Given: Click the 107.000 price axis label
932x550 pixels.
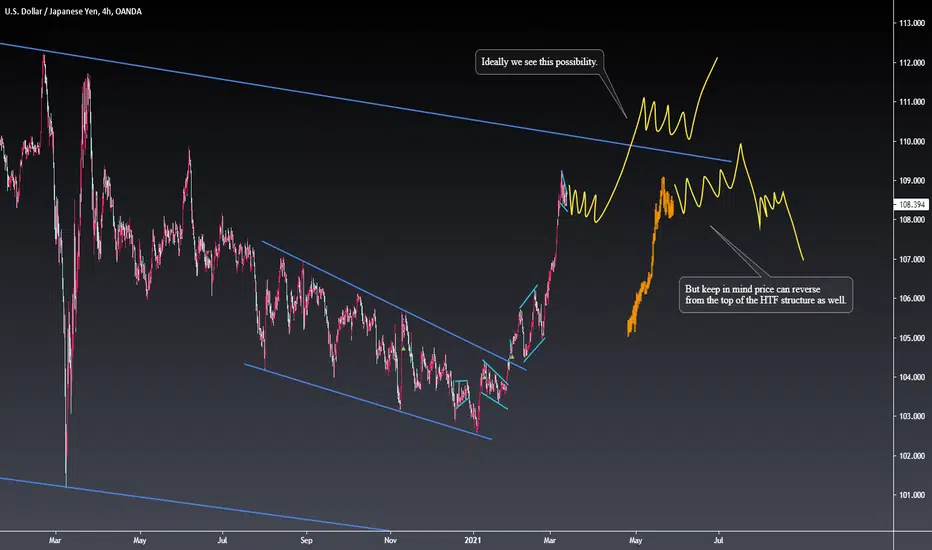Looking at the screenshot, I should (912, 259).
